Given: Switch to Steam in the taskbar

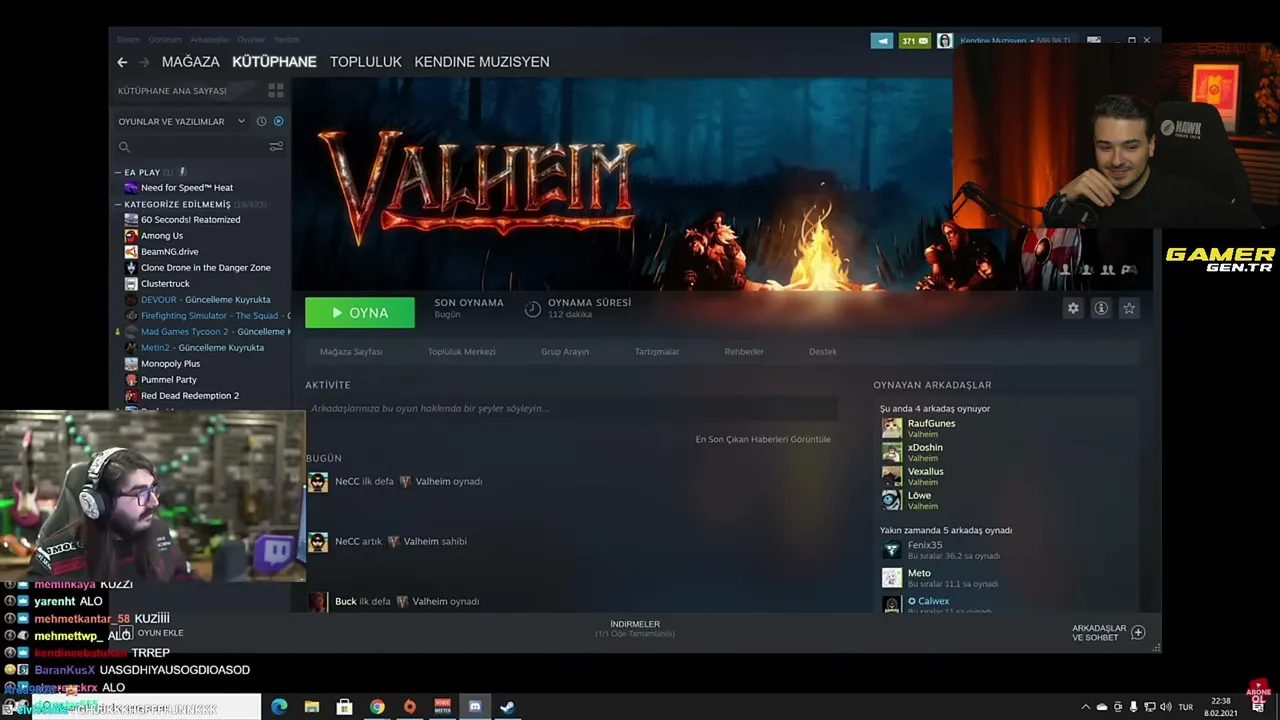Looking at the screenshot, I should click(x=507, y=707).
